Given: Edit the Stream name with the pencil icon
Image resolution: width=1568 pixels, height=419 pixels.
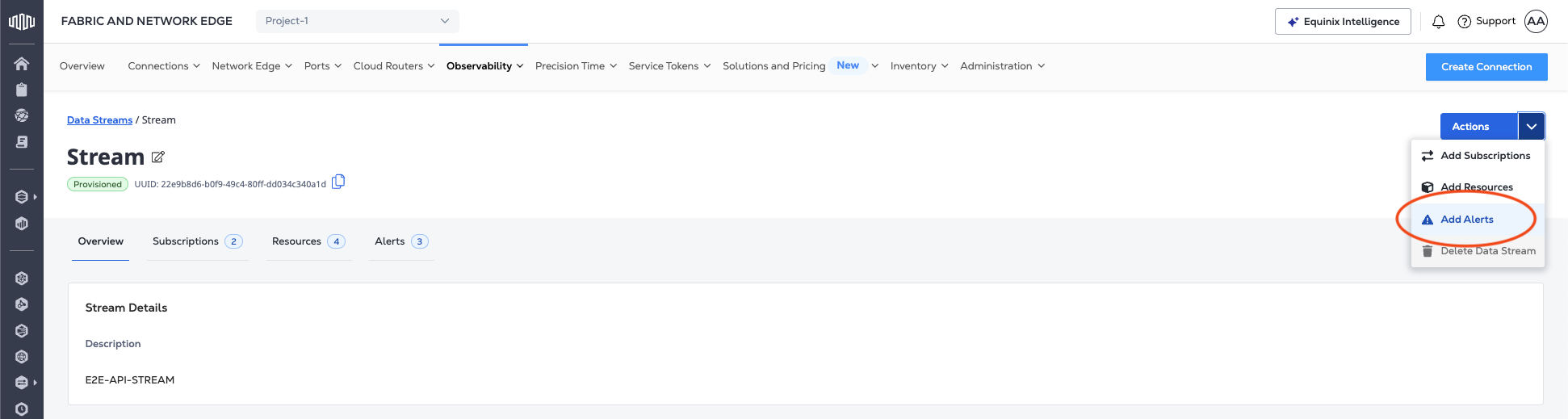Looking at the screenshot, I should (158, 157).
